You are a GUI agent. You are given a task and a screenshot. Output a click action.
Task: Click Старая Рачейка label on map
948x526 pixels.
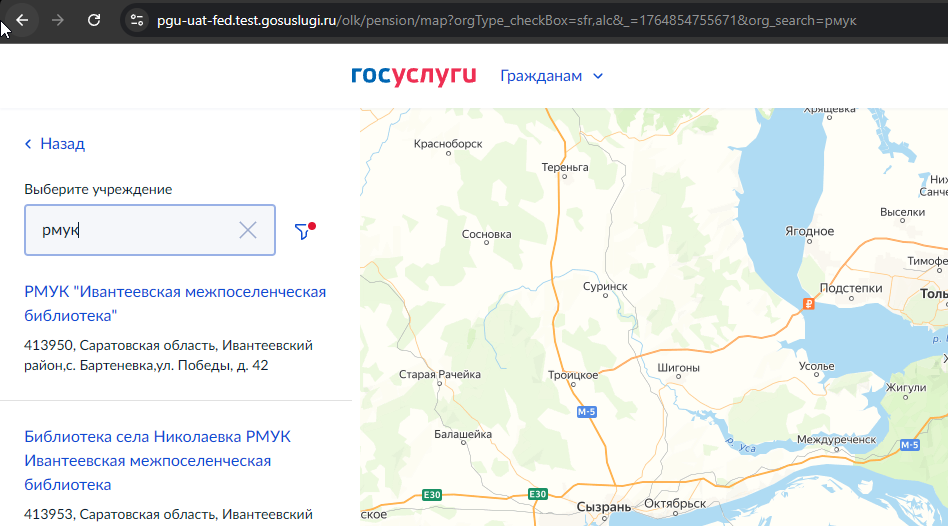pyautogui.click(x=440, y=374)
